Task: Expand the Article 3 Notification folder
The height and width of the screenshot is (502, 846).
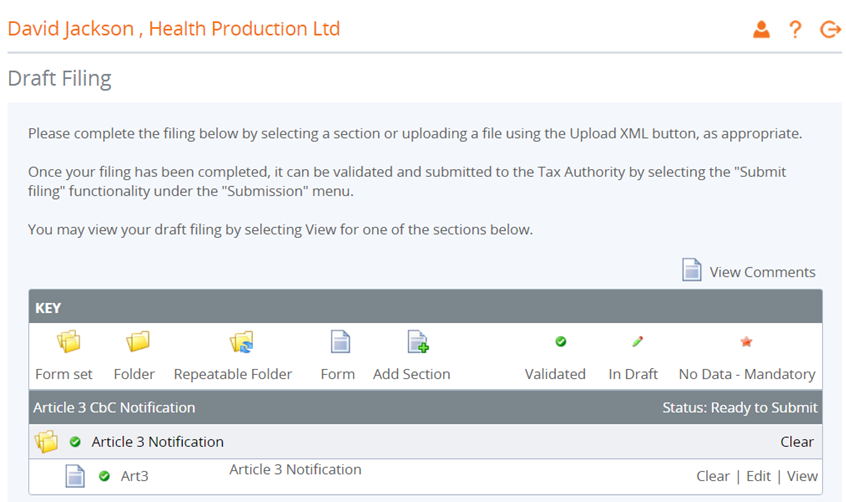Action: click(46, 441)
